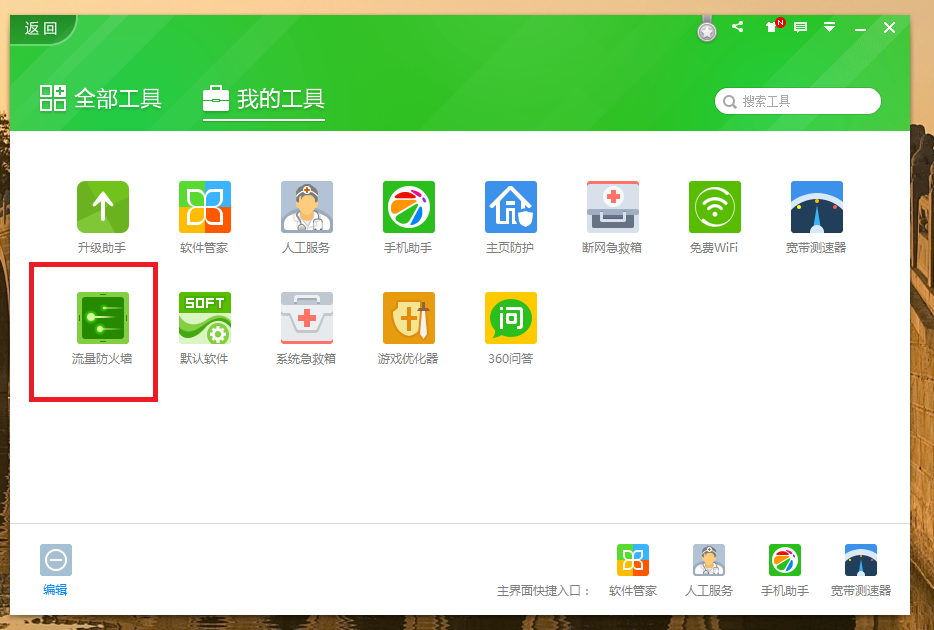Screen dimensions: 934x630
Task: Open the 游戏优化器 game optimizer
Action: coord(409,317)
